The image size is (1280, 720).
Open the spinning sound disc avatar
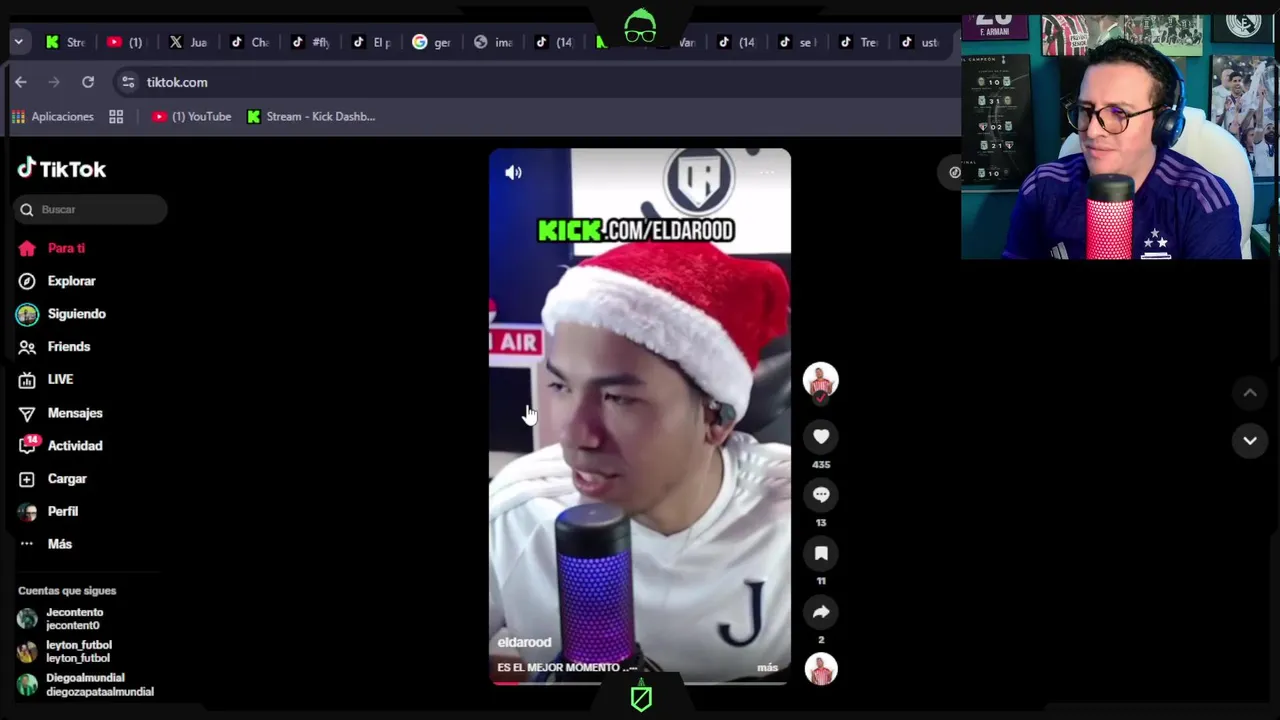tap(821, 669)
